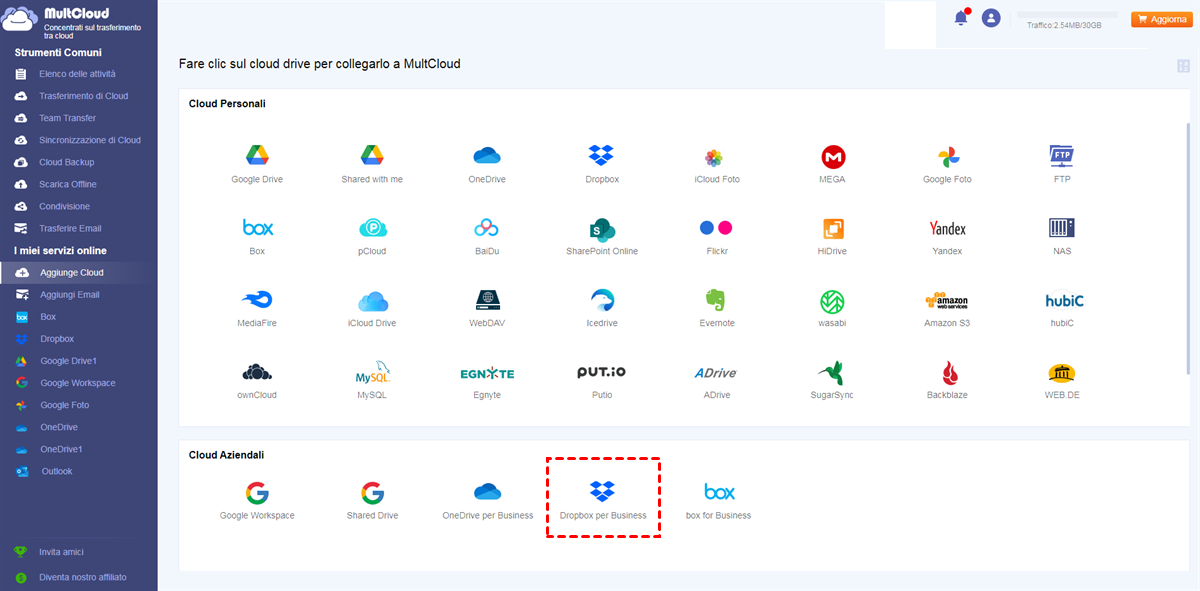Image resolution: width=1200 pixels, height=591 pixels.
Task: Click Invita amici link
Action: 61,552
